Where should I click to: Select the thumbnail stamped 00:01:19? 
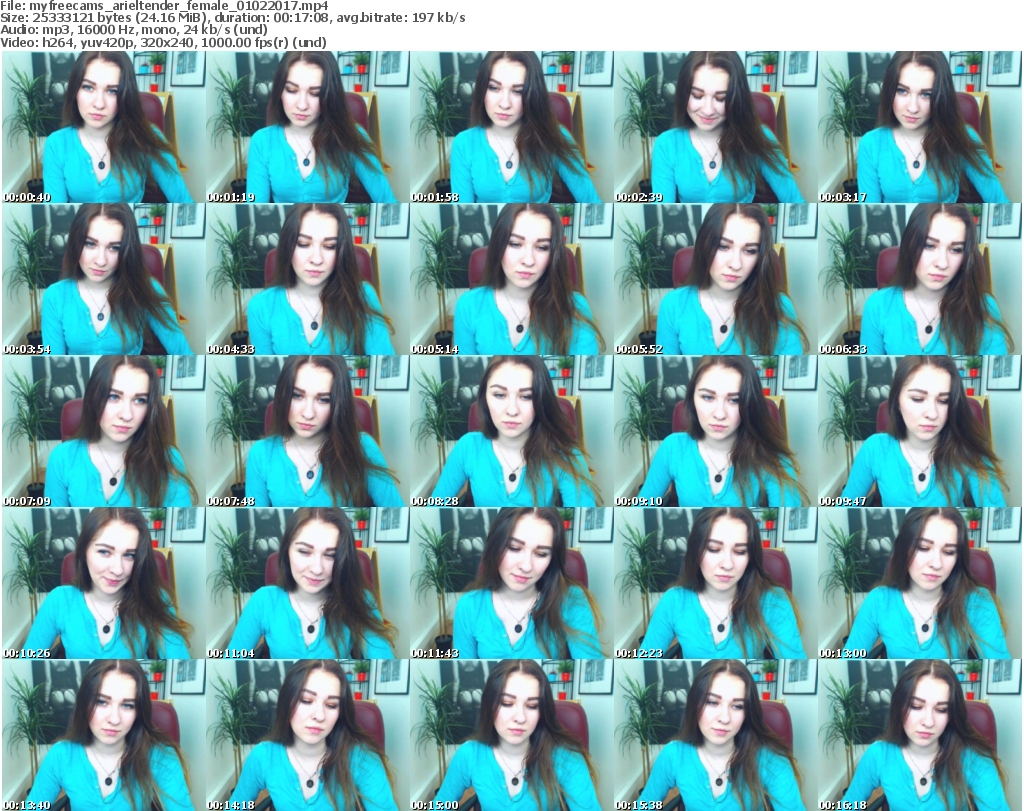click(307, 127)
